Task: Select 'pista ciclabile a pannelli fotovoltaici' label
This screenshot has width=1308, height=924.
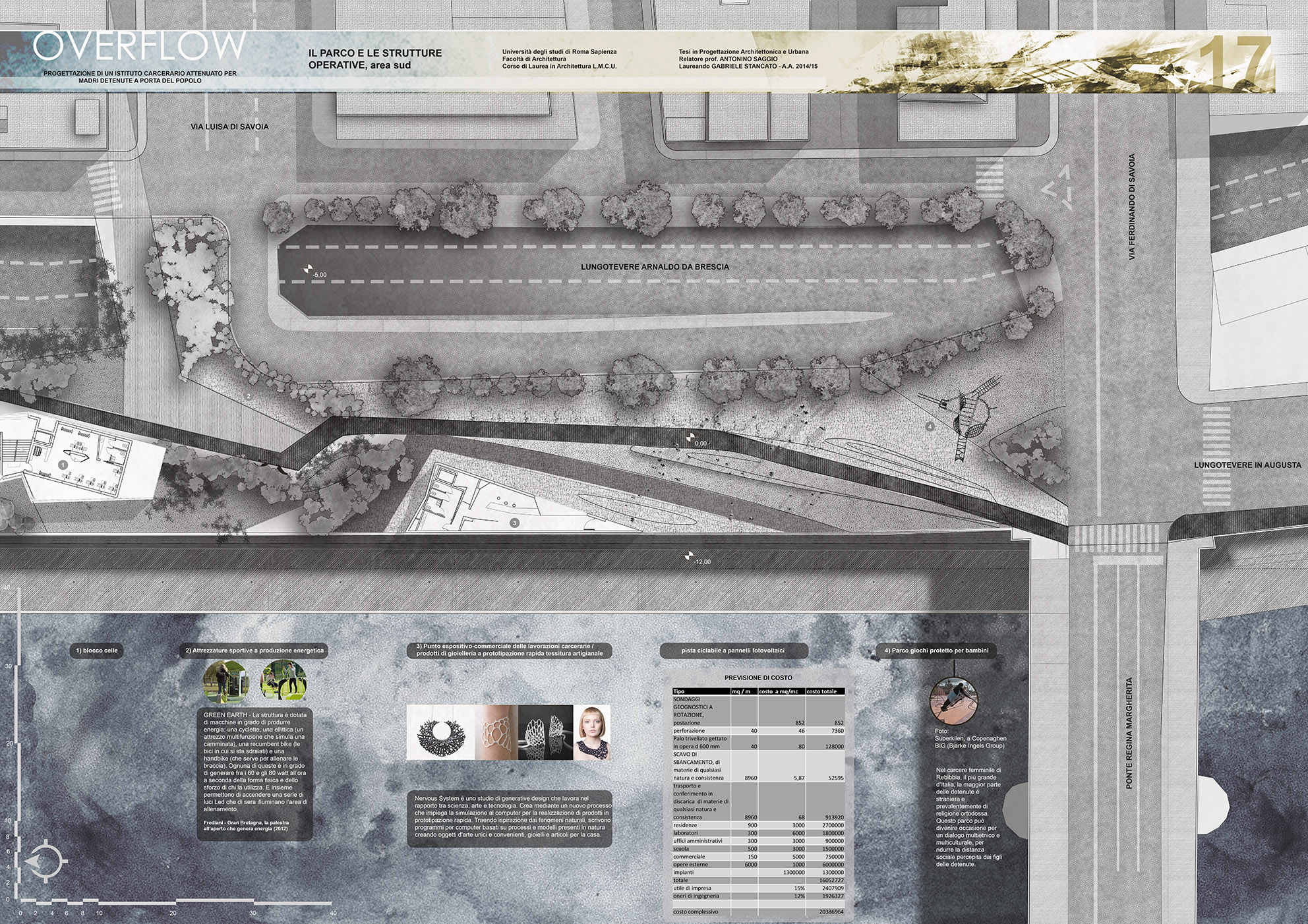Action: (732, 650)
